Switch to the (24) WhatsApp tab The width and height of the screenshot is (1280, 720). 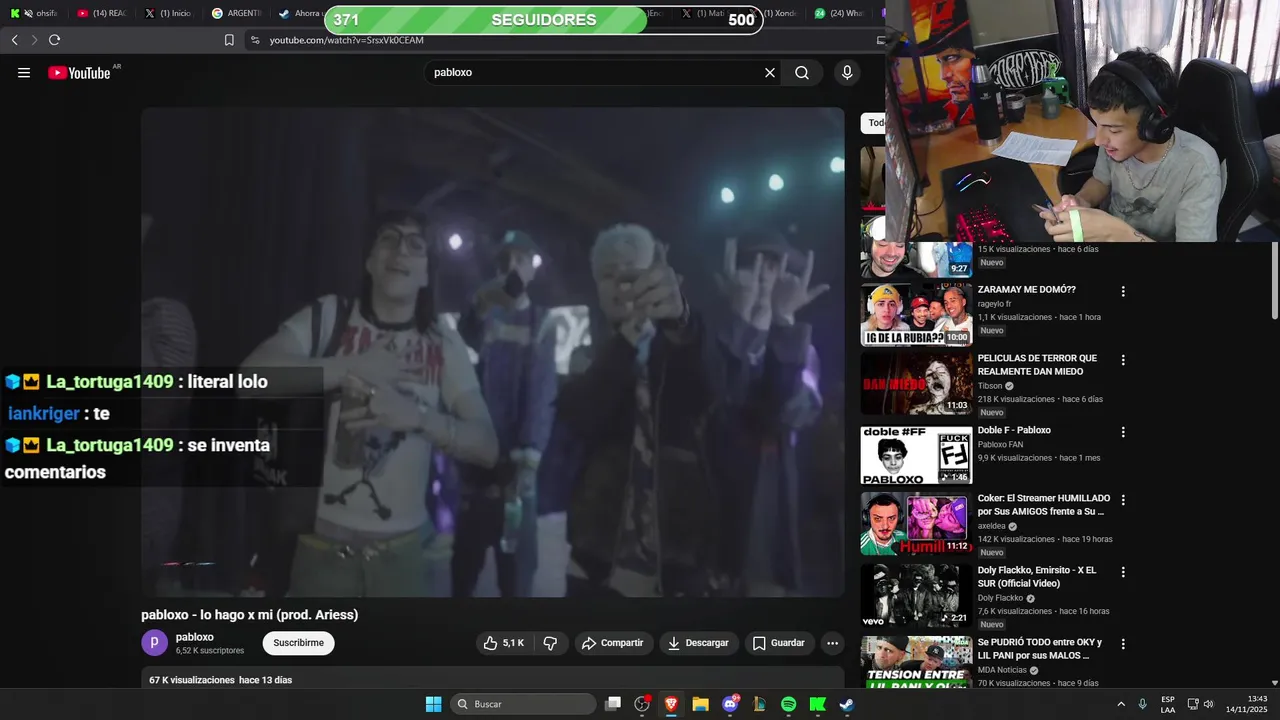point(840,13)
